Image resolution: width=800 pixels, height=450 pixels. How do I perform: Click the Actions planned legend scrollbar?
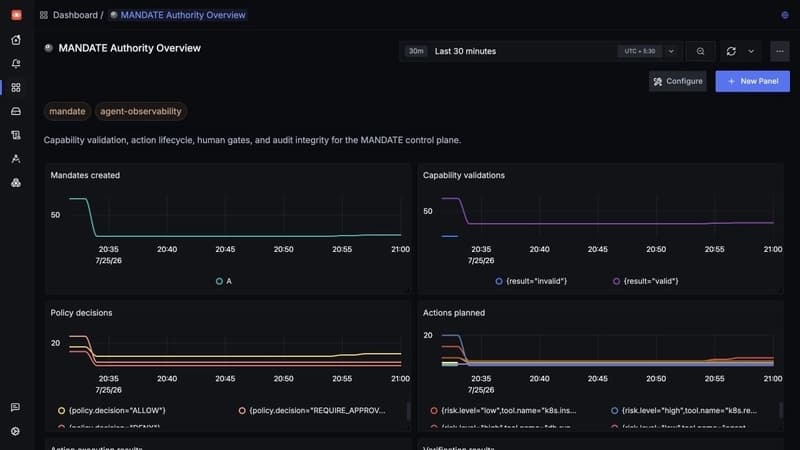pyautogui.click(x=780, y=411)
